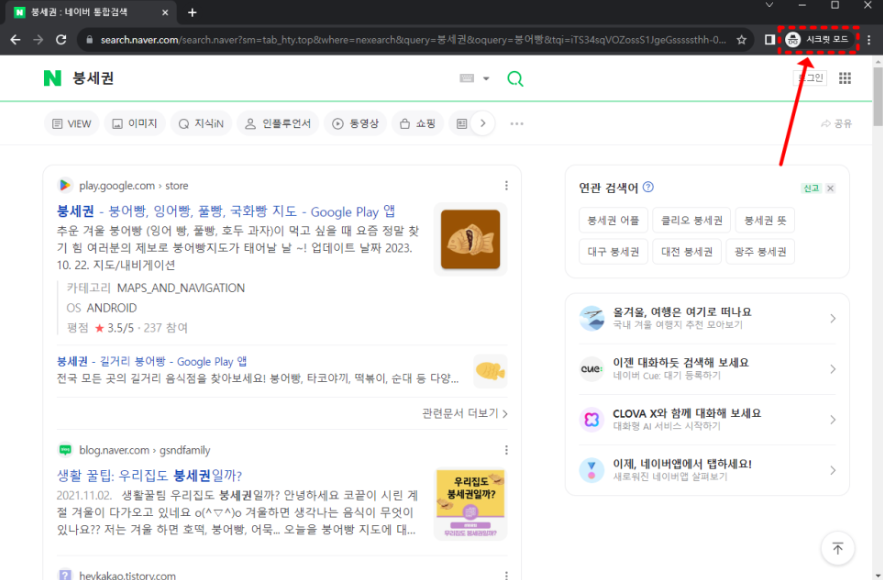Image resolution: width=883 pixels, height=580 pixels.
Task: Select related search 대구 봉세권
Action: (x=613, y=252)
